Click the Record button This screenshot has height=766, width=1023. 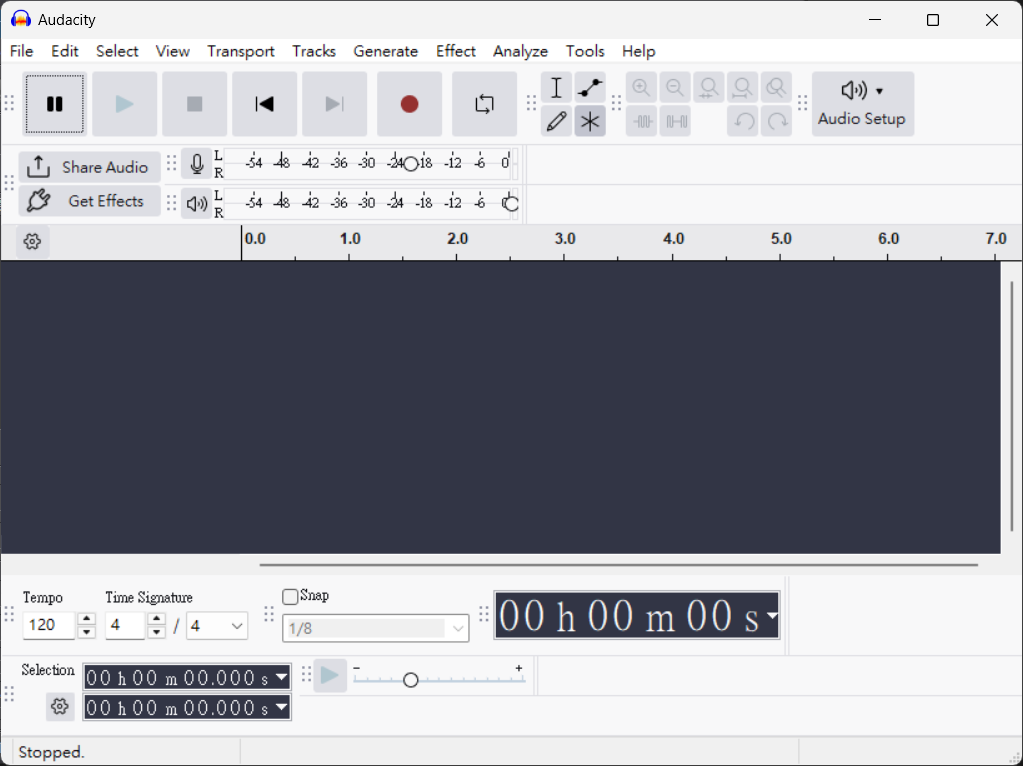409,104
